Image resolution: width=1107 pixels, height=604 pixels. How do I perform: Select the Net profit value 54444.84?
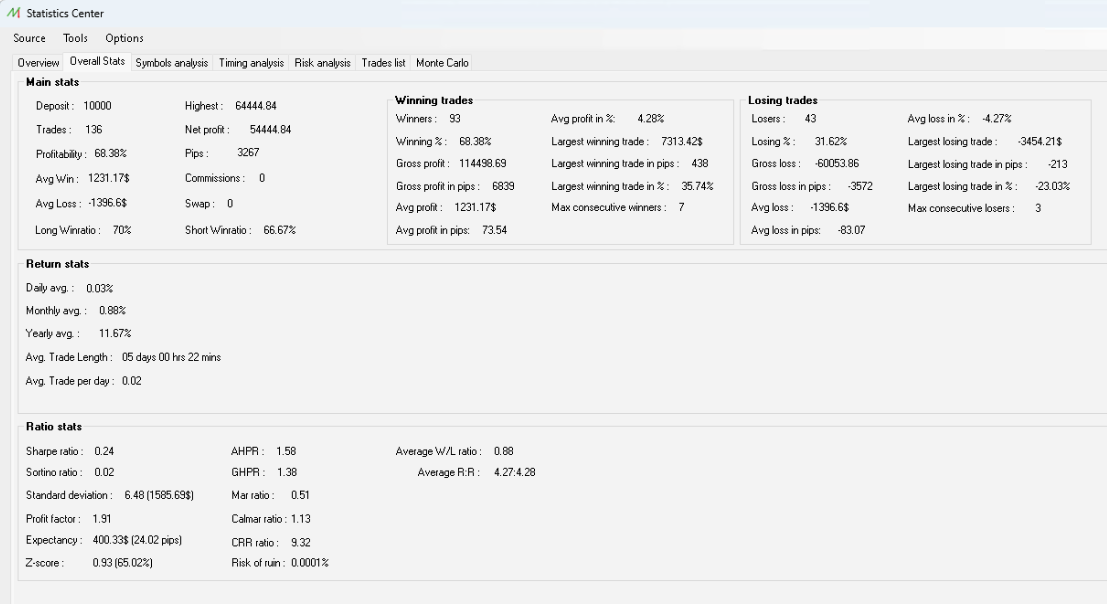pyautogui.click(x=270, y=130)
